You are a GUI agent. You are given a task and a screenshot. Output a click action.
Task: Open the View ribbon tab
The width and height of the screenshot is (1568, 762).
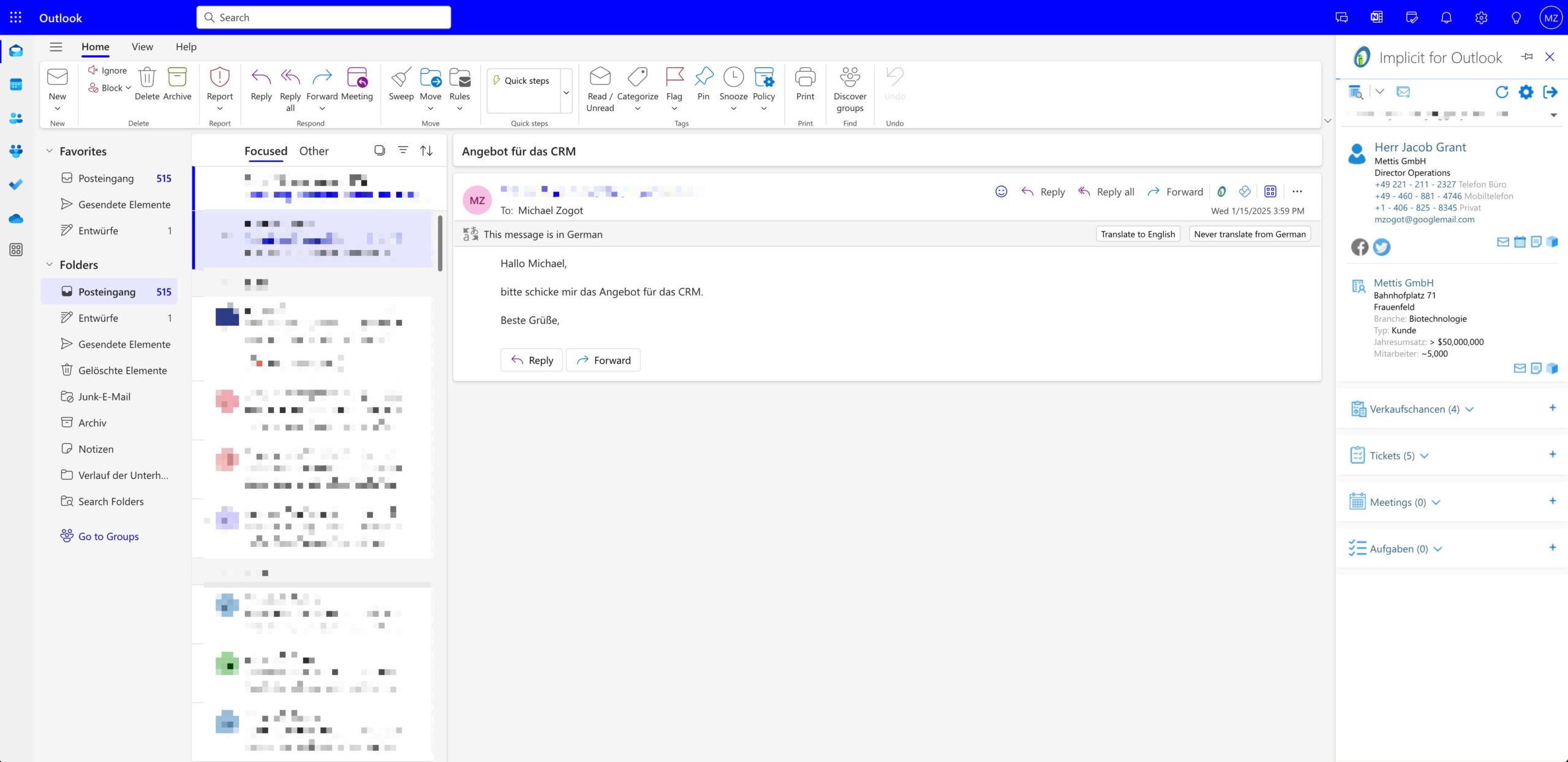[x=142, y=47]
